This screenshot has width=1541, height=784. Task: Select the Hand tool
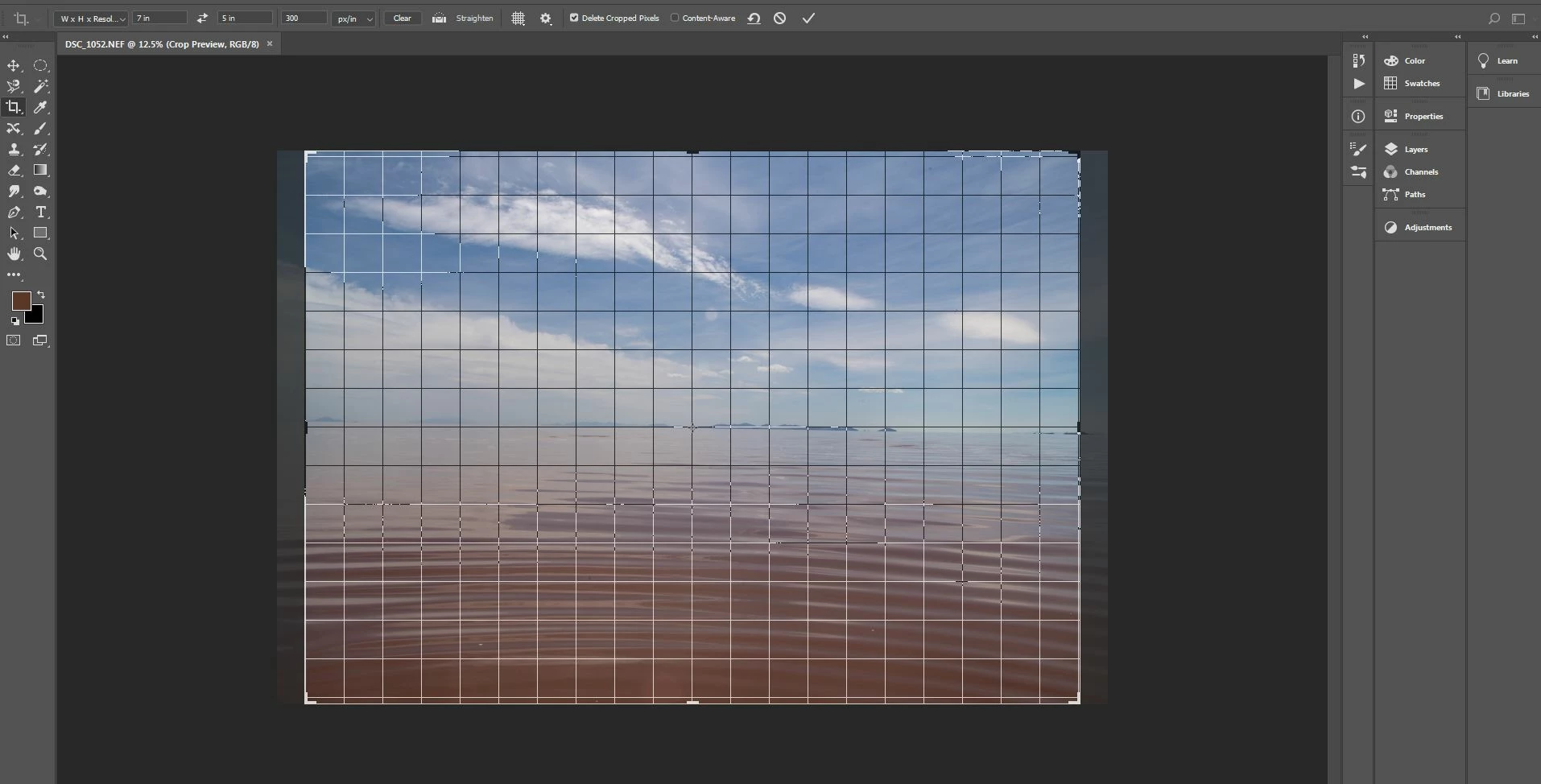[x=14, y=254]
